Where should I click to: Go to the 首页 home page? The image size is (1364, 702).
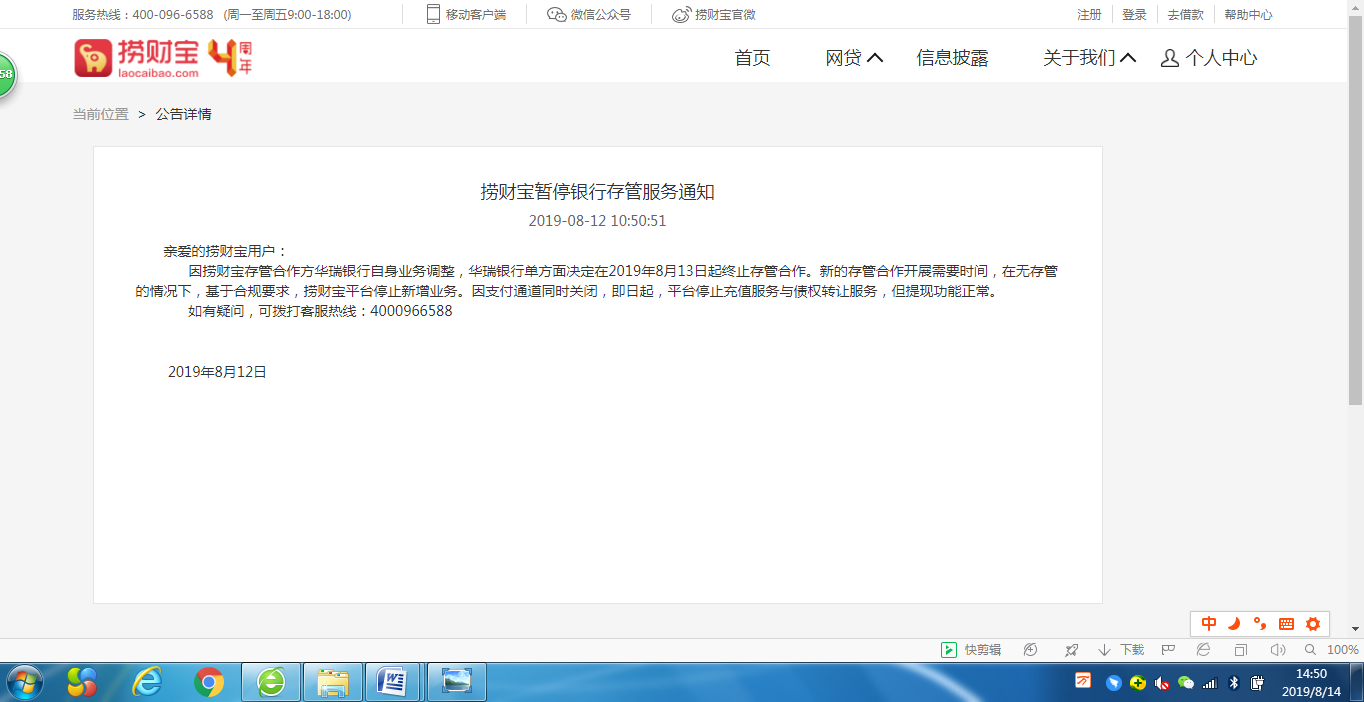point(752,58)
